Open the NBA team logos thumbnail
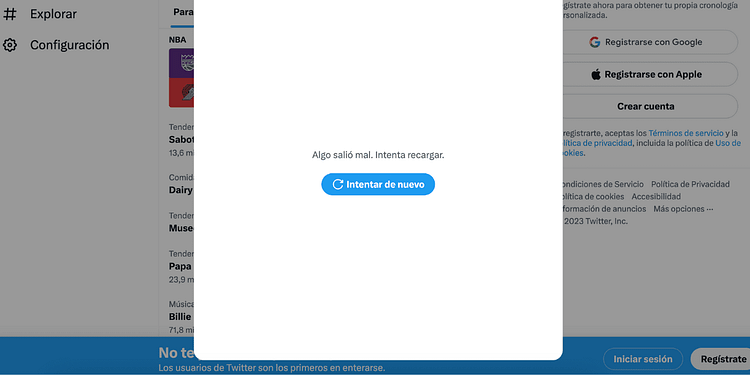 point(181,77)
